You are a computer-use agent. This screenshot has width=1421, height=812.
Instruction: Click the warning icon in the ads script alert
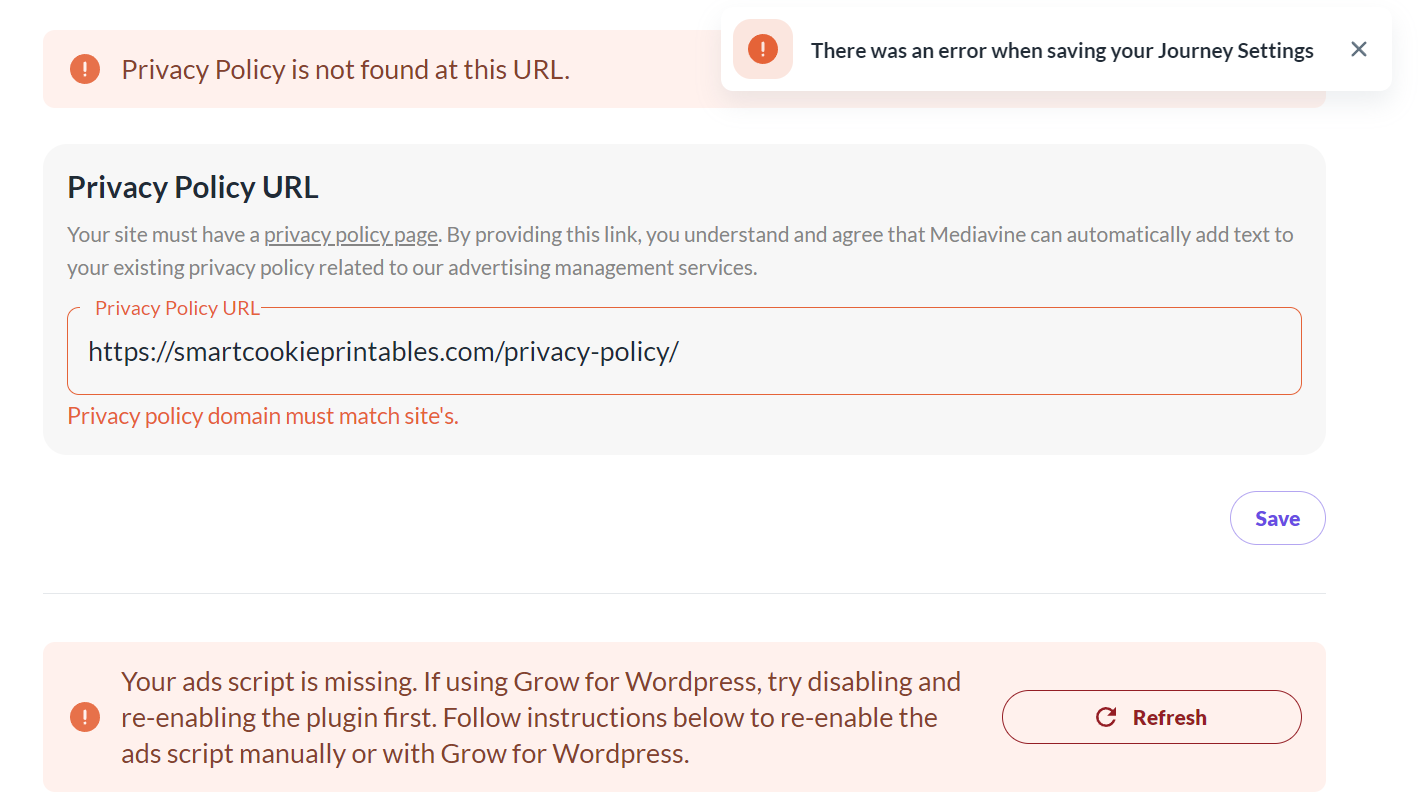tap(85, 717)
